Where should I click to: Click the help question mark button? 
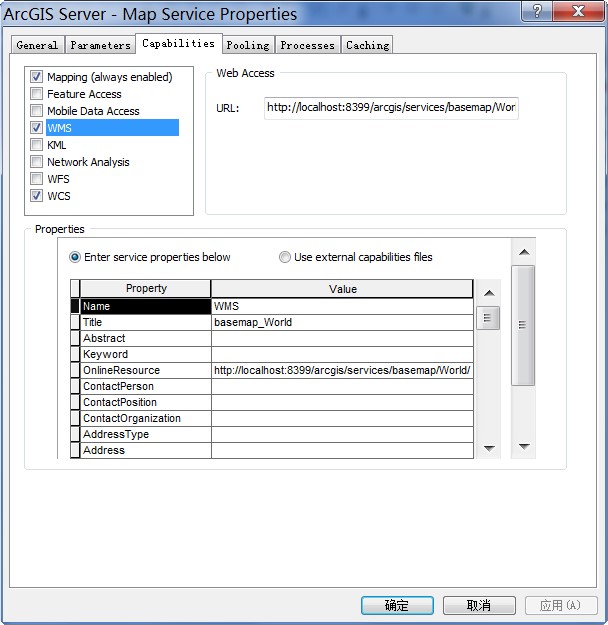click(538, 12)
